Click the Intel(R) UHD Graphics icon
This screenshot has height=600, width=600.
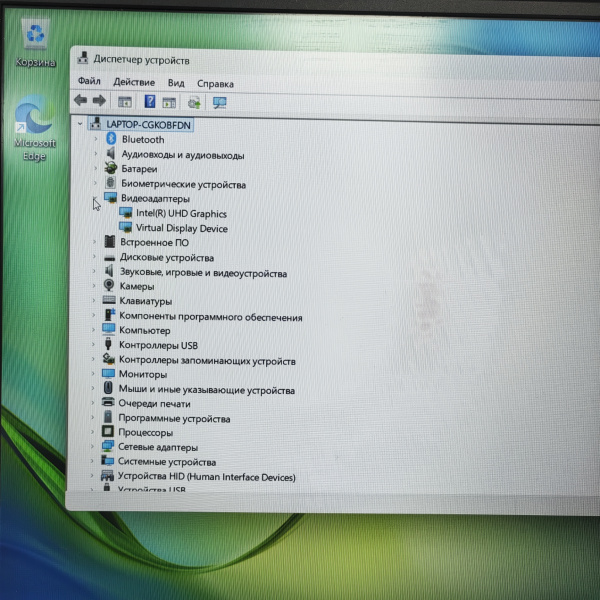click(126, 212)
